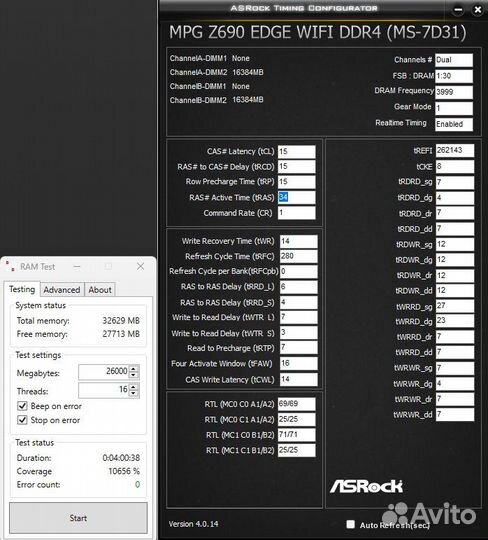The height and width of the screenshot is (540, 488).
Task: Close the RAM Test window
Action: point(141,266)
